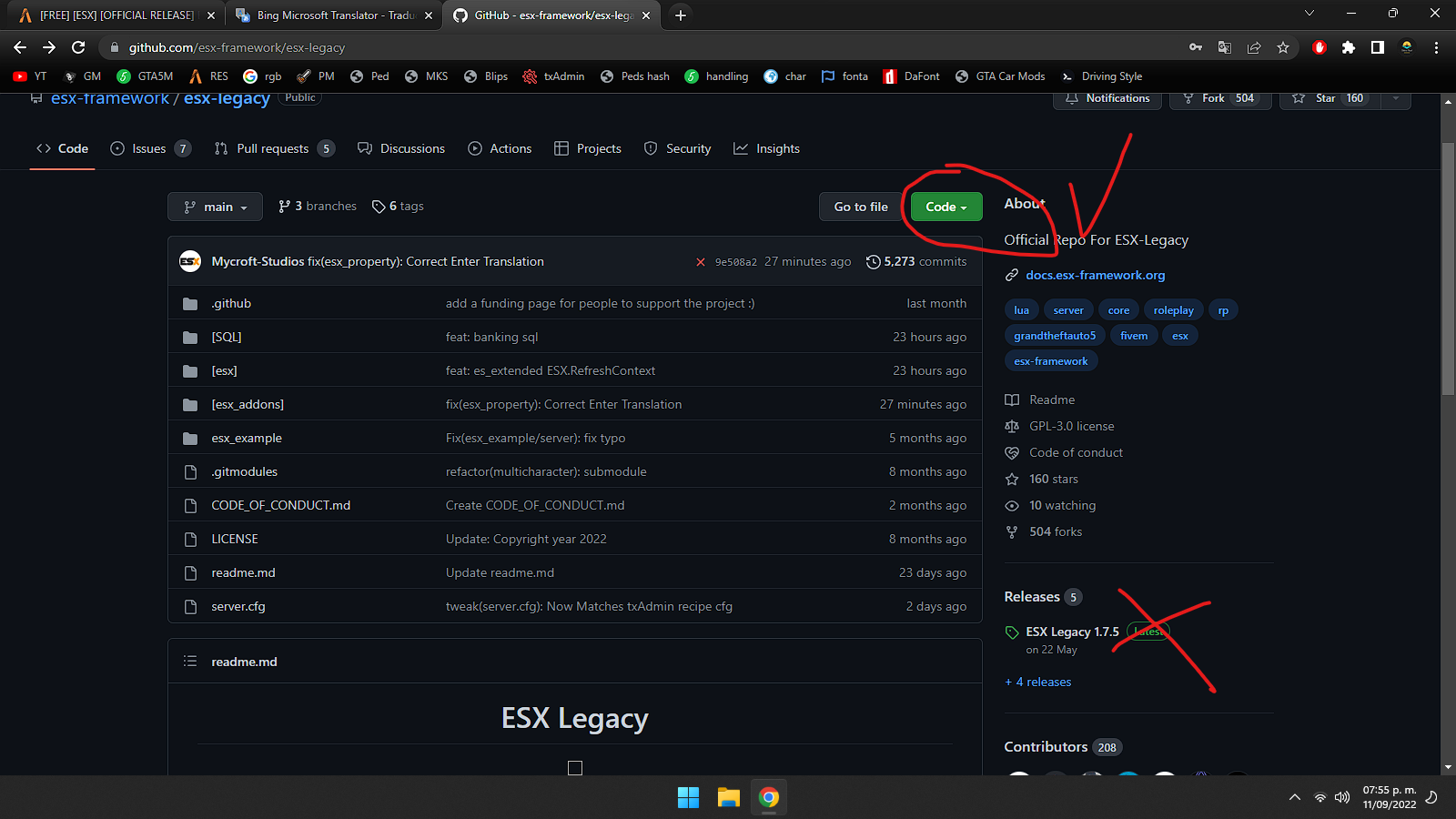Click the commit history clock icon beside 5,273 commits
Viewport: 1456px width, 819px height.
pyautogui.click(x=874, y=261)
